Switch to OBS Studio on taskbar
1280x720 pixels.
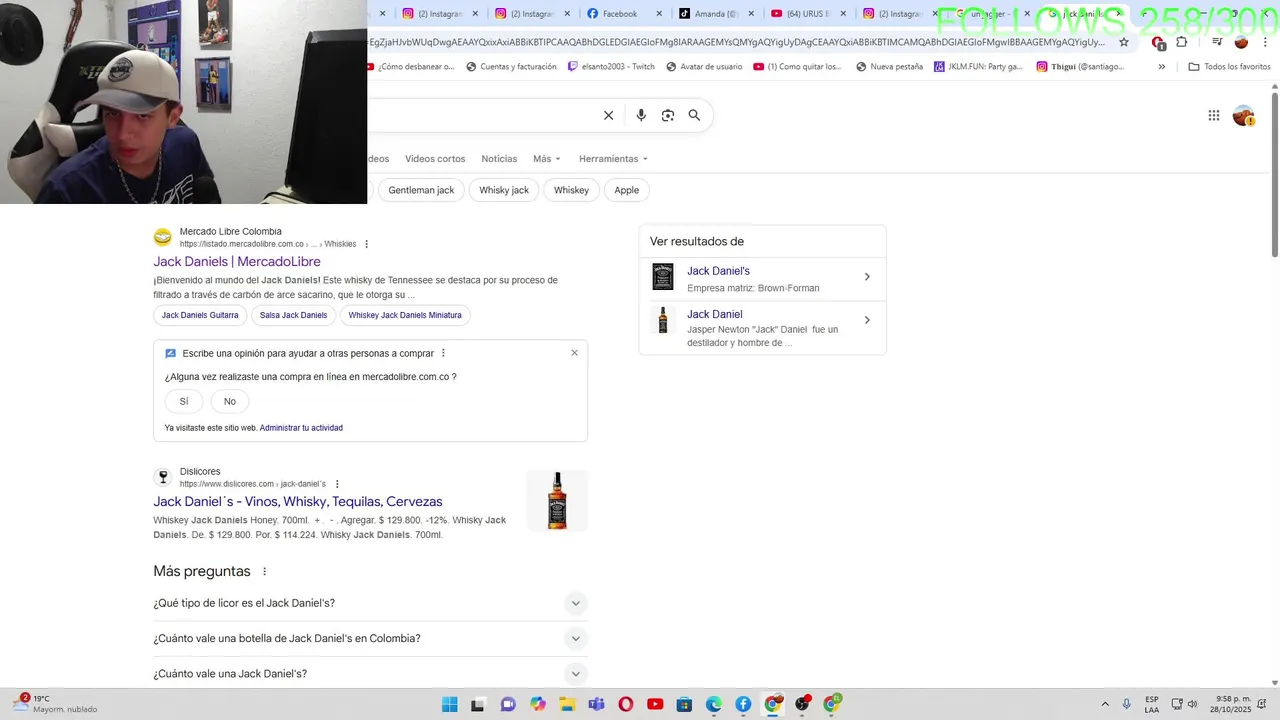pyautogui.click(x=802, y=704)
